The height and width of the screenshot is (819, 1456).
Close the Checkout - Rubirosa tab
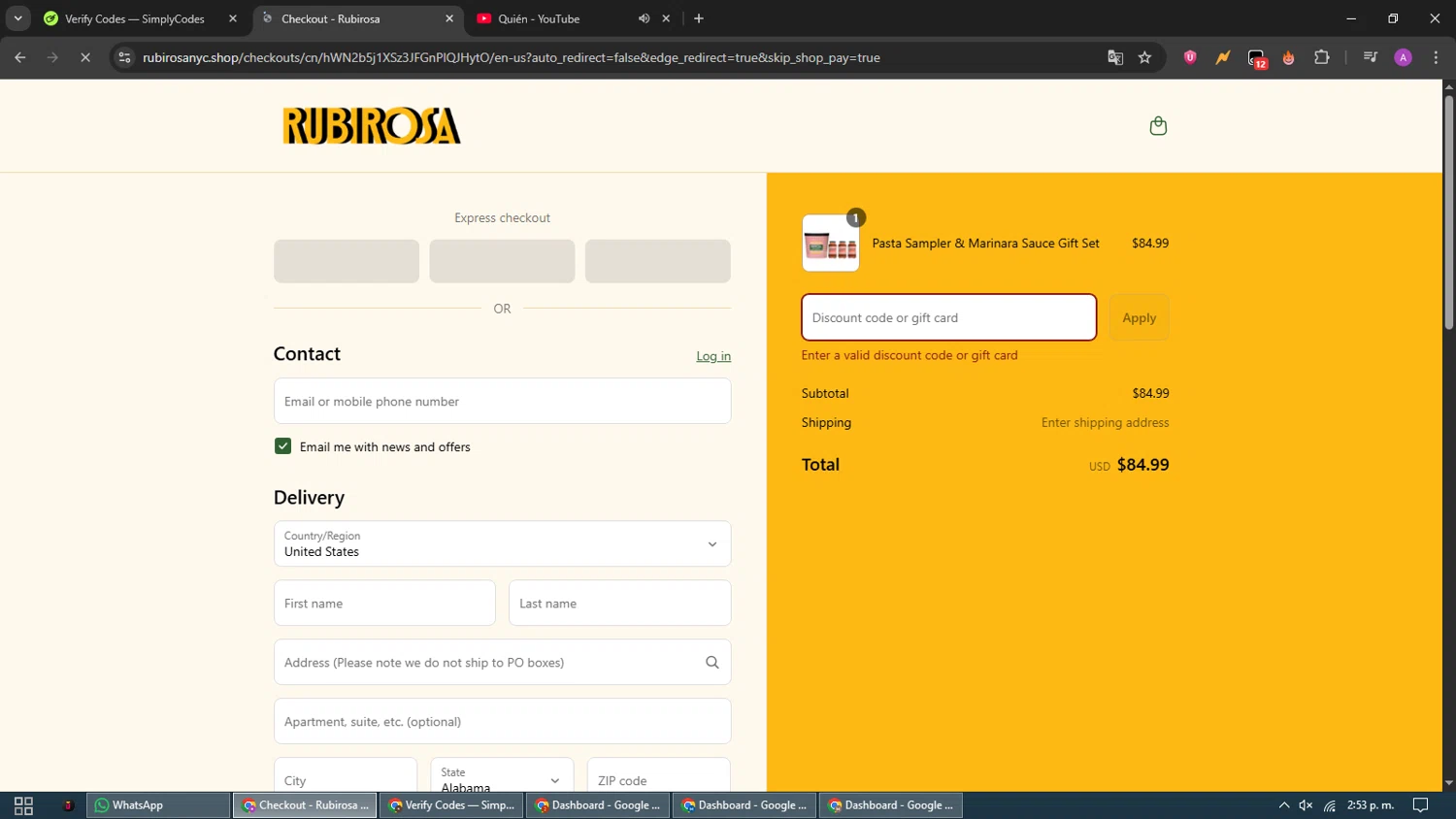click(449, 18)
